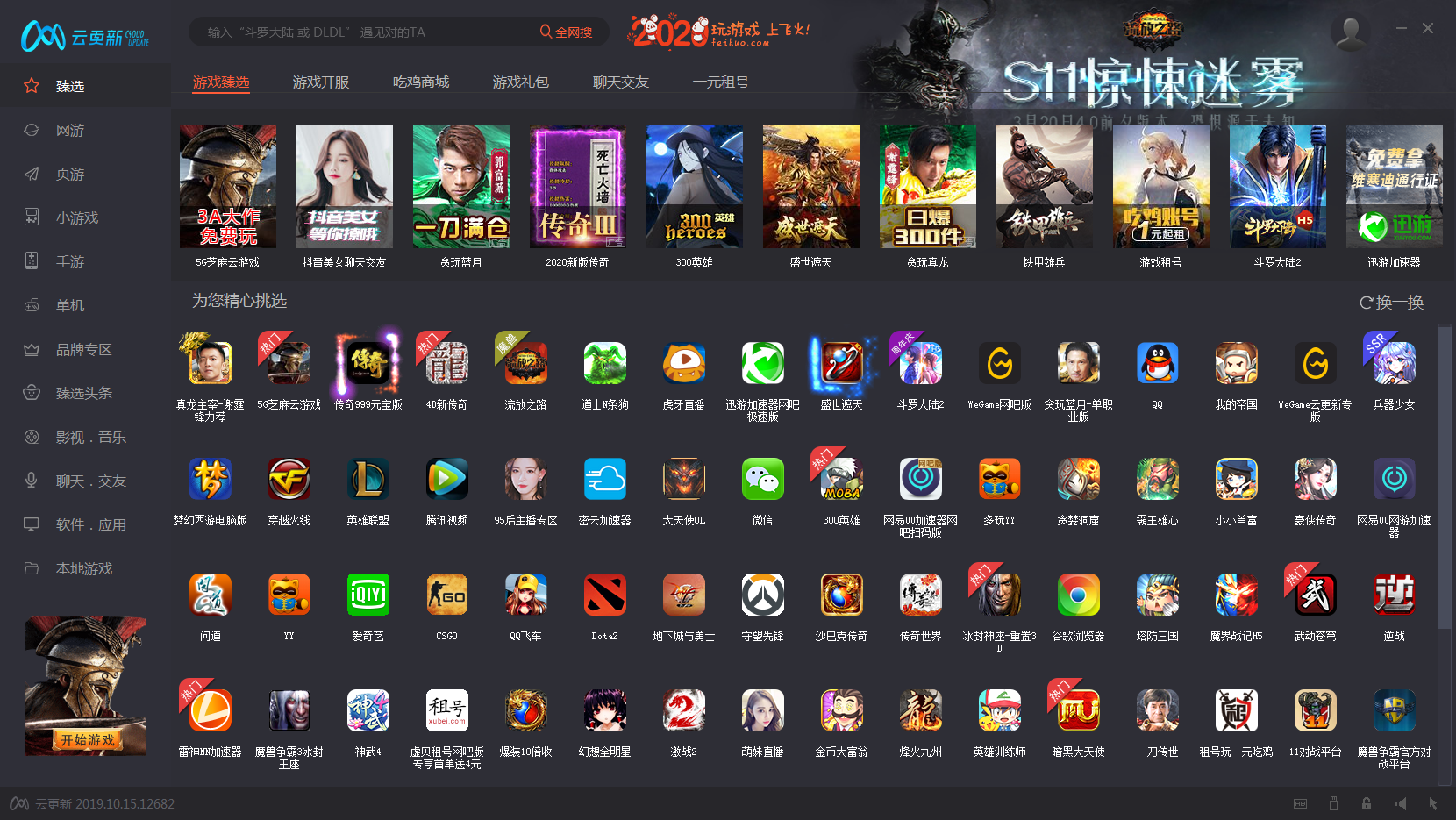Screen dimensions: 1456x820
Task: Click the 全网搜 search button
Action: coord(567,32)
